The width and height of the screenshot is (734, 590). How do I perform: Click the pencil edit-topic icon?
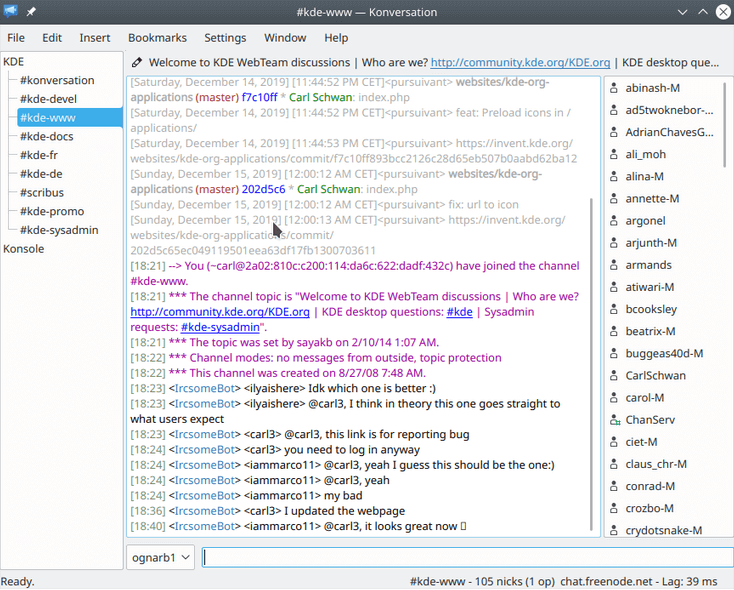tap(137, 62)
